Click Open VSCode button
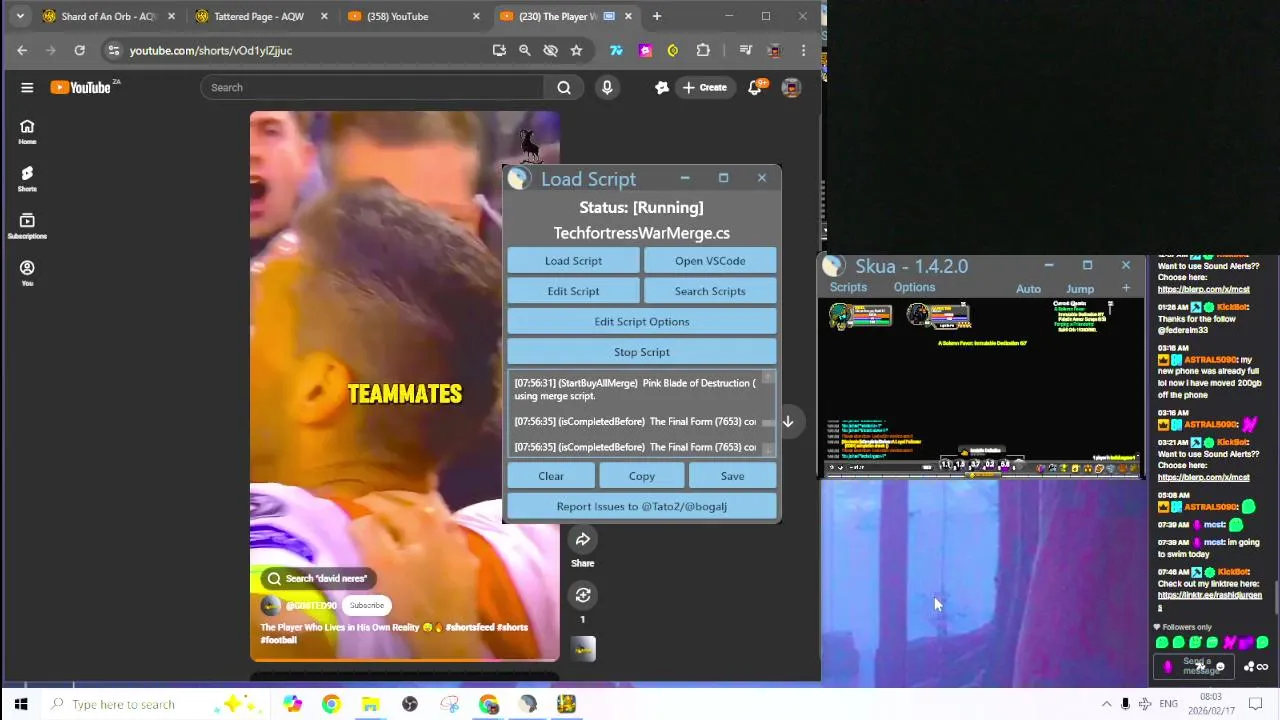1280x720 pixels. 710,261
